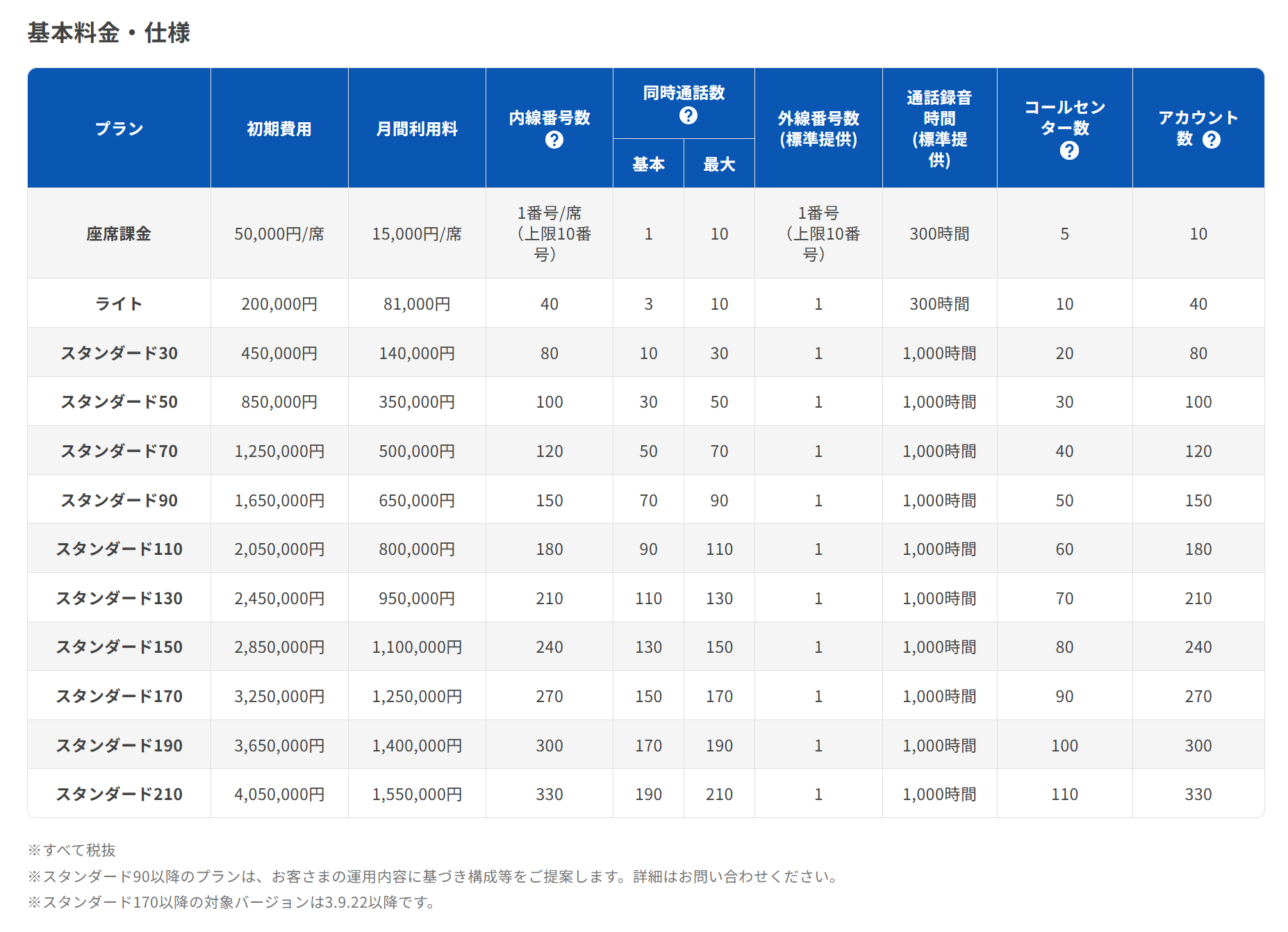Click the 外線番号数(標準提供) header
Image resolution: width=1288 pixels, height=932 pixels.
point(818,128)
